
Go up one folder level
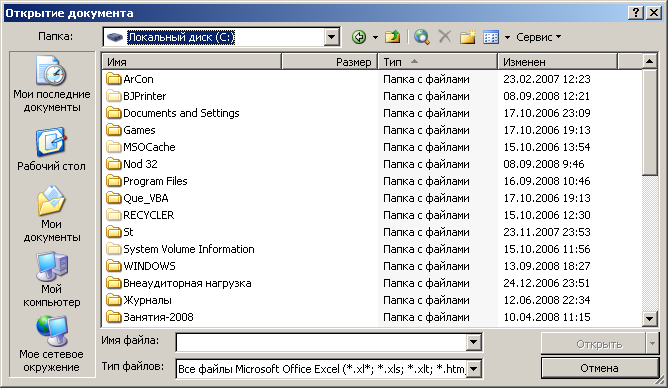pyautogui.click(x=392, y=37)
